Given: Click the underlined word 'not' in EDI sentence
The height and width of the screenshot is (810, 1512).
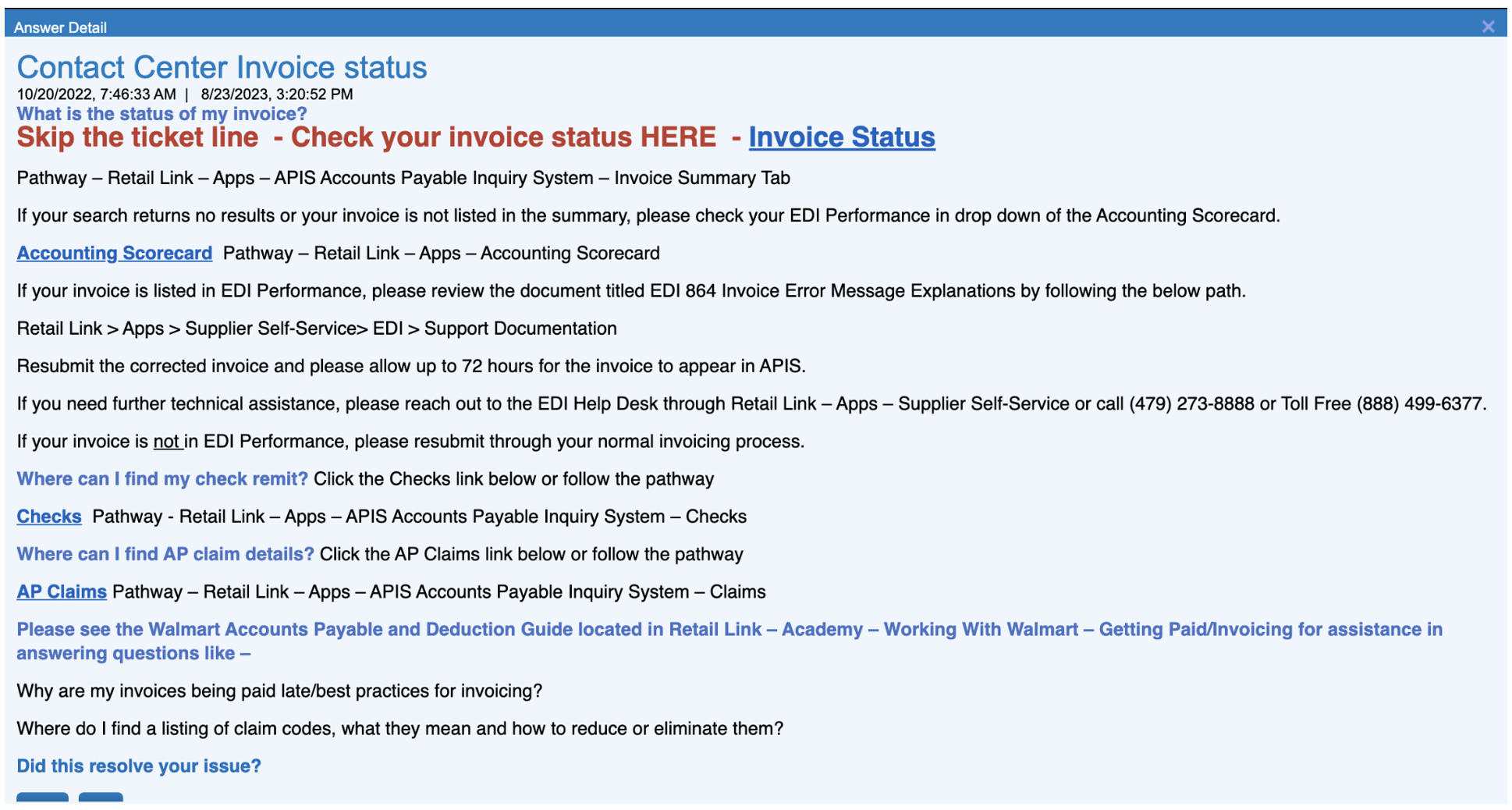Looking at the screenshot, I should click(x=166, y=442).
